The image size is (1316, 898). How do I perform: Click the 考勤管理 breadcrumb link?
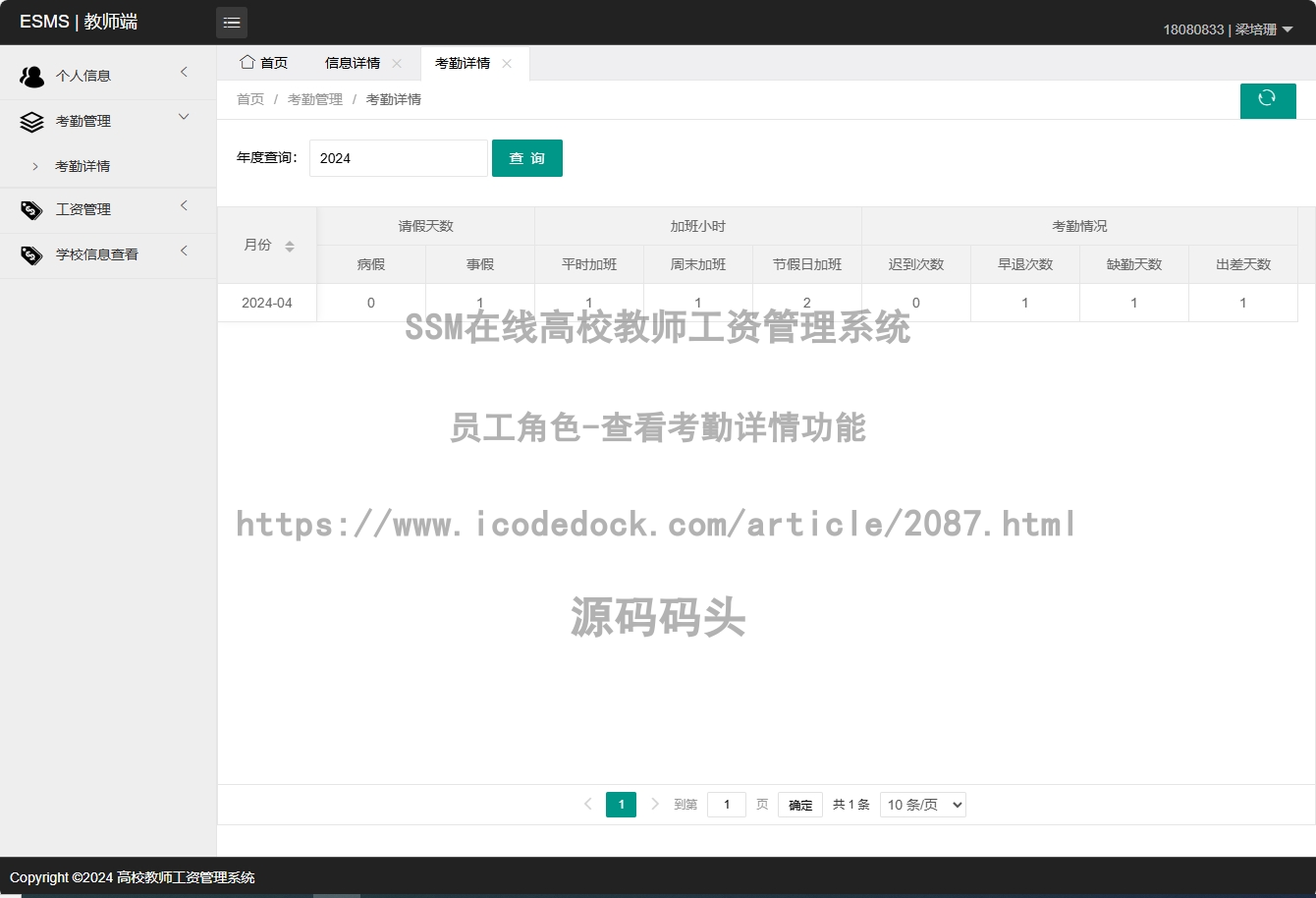(x=315, y=99)
